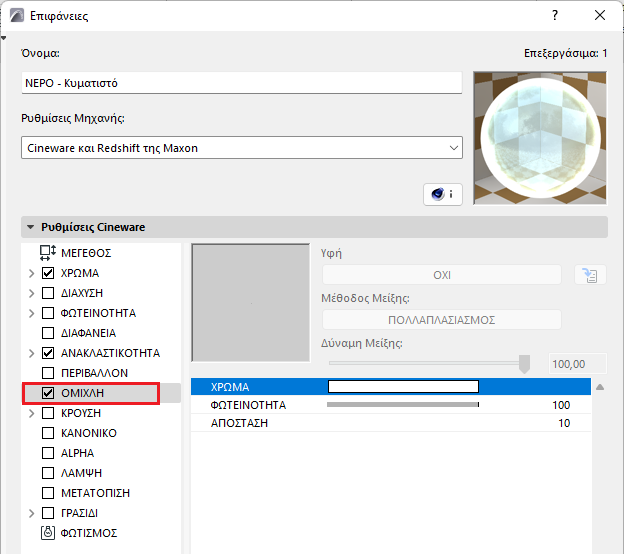Viewport: 624px width, 554px height.
Task: Select the ΜΕΤΑΤΟΠΙΣΗ tree item label
Action: 95,493
